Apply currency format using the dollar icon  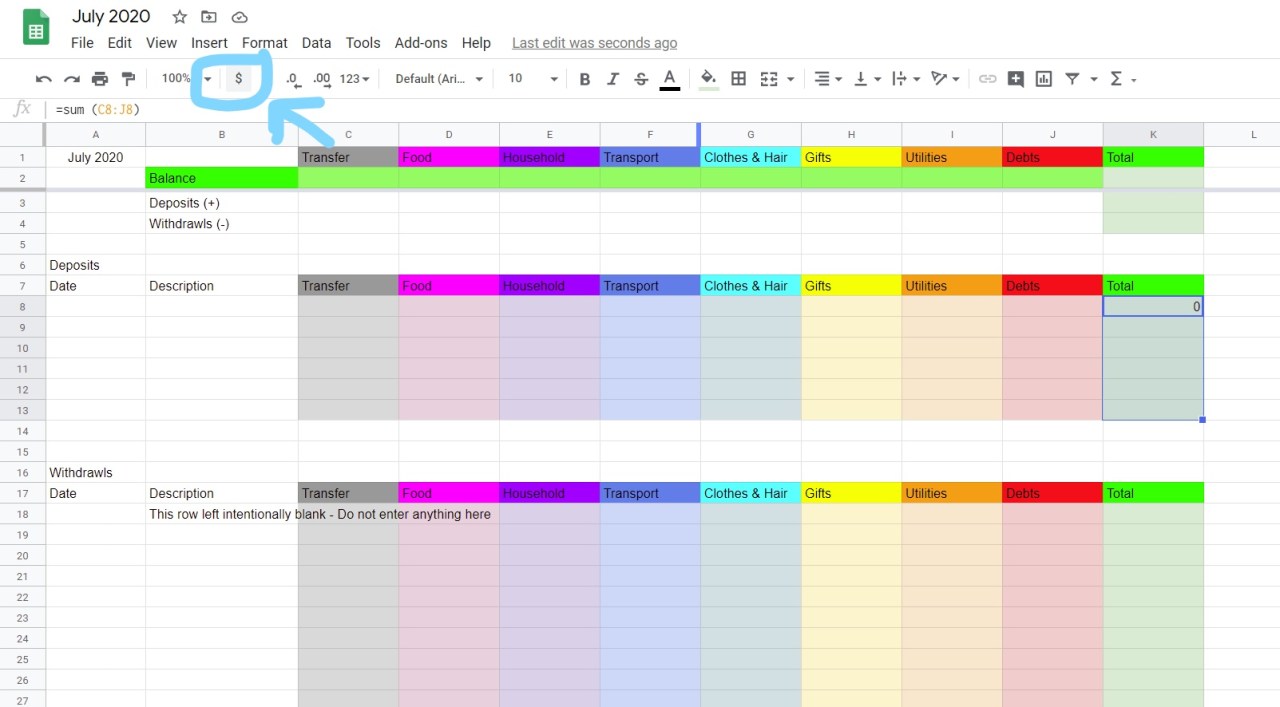(238, 78)
